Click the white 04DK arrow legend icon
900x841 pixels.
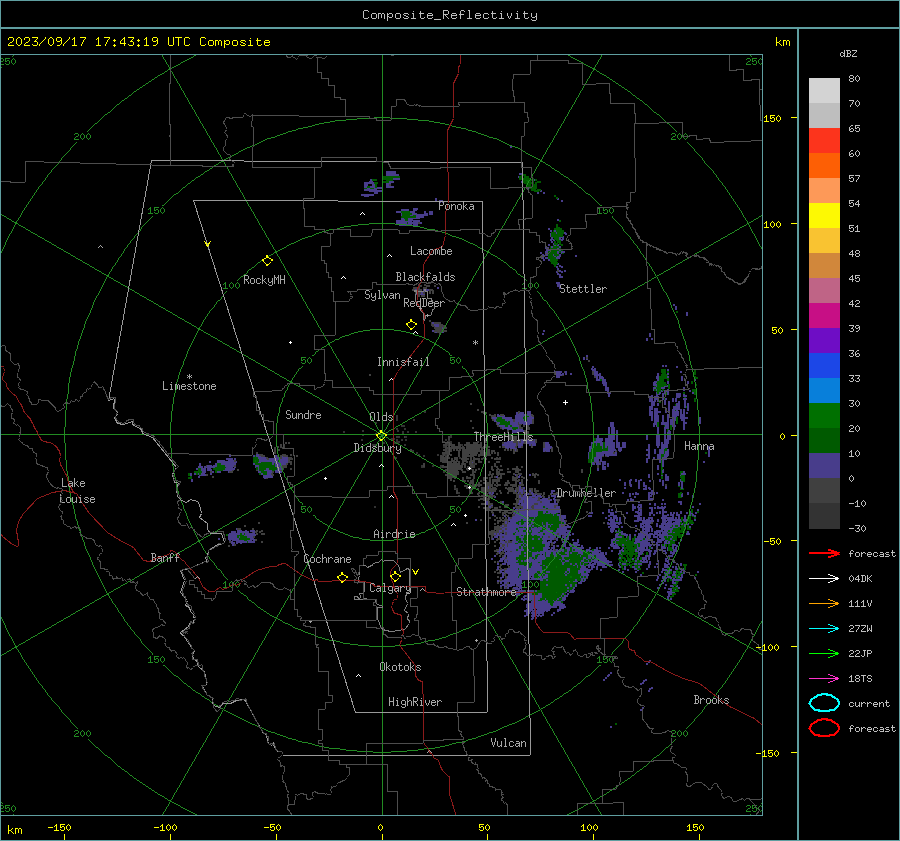(824, 578)
